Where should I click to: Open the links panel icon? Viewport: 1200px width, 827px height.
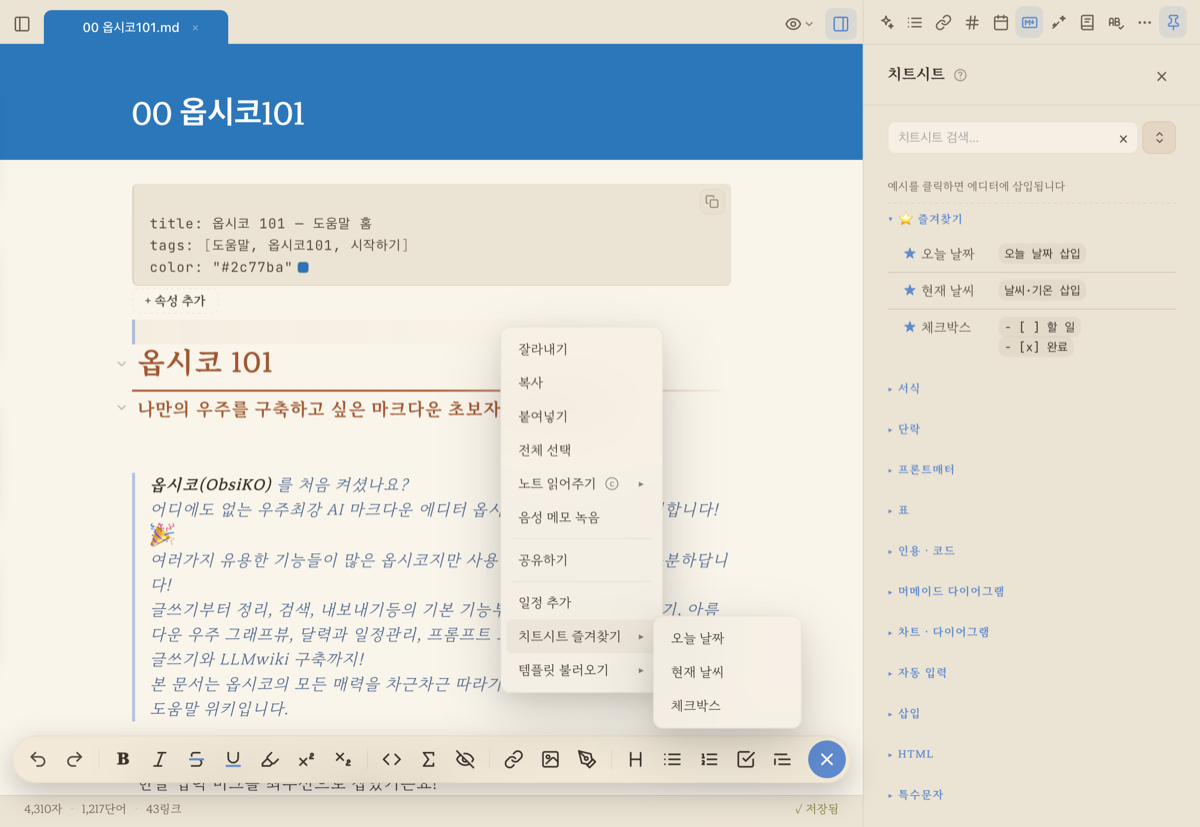click(943, 23)
